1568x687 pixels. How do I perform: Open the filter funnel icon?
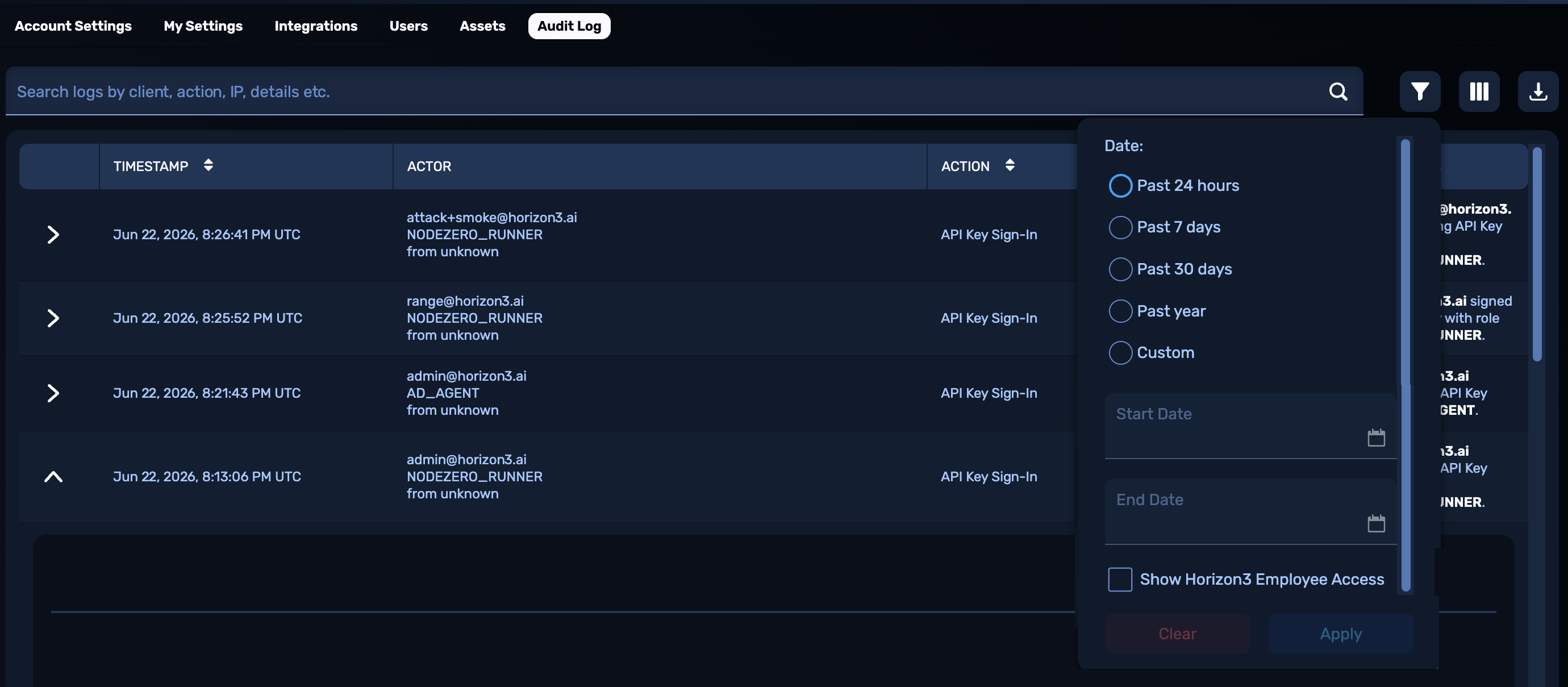click(1420, 91)
